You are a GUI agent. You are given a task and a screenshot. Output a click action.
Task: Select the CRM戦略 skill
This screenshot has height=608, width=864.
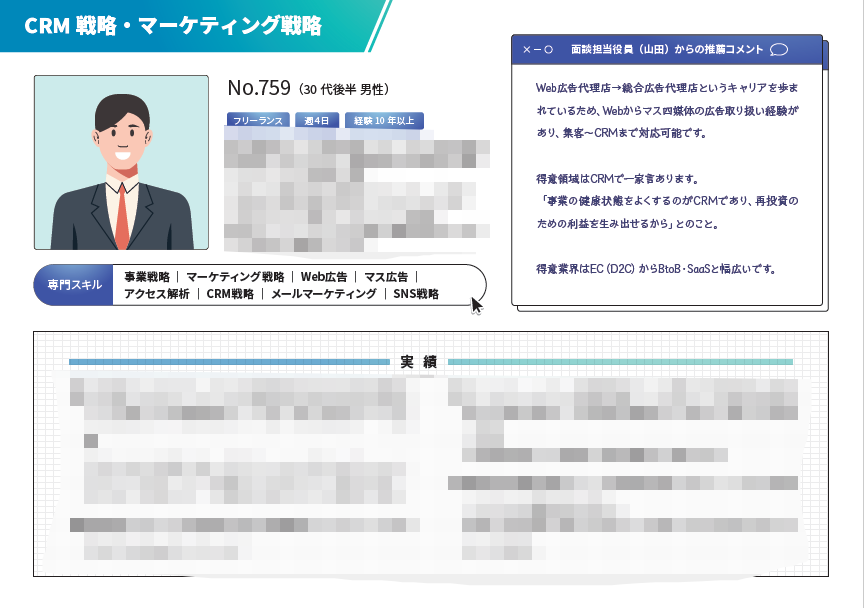230,294
